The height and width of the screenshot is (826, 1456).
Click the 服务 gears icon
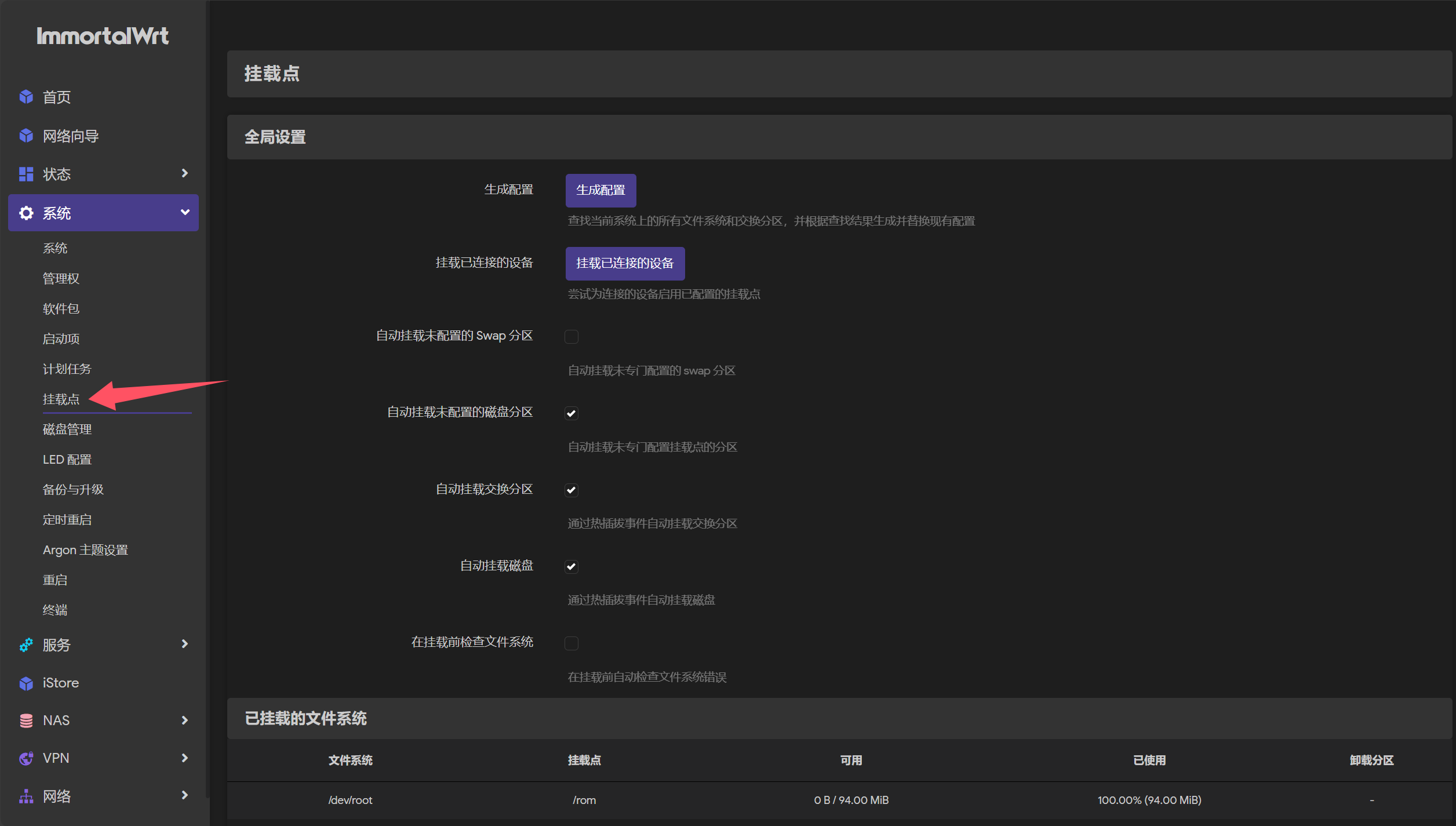(x=26, y=645)
